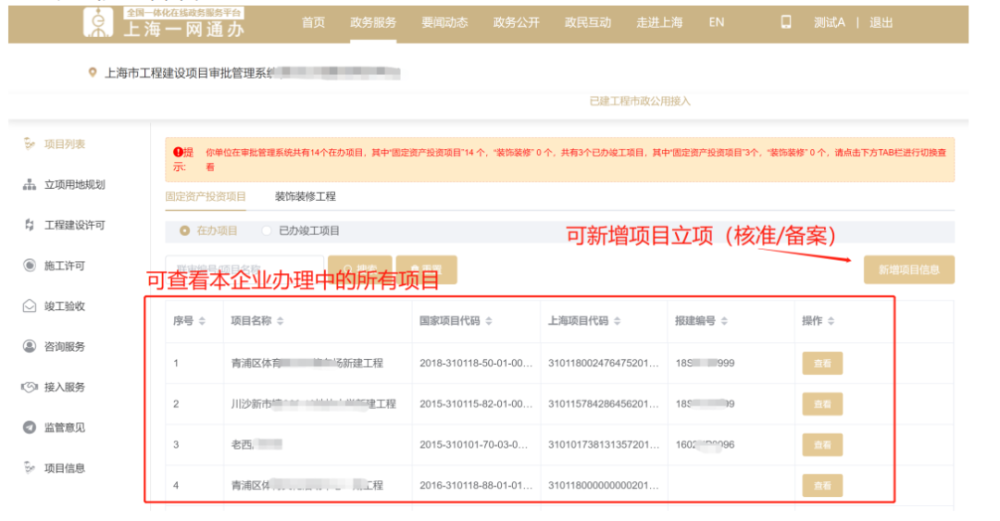1000x521 pixels.
Task: Sort table by 上海项目代码 column arrows
Action: click(617, 321)
